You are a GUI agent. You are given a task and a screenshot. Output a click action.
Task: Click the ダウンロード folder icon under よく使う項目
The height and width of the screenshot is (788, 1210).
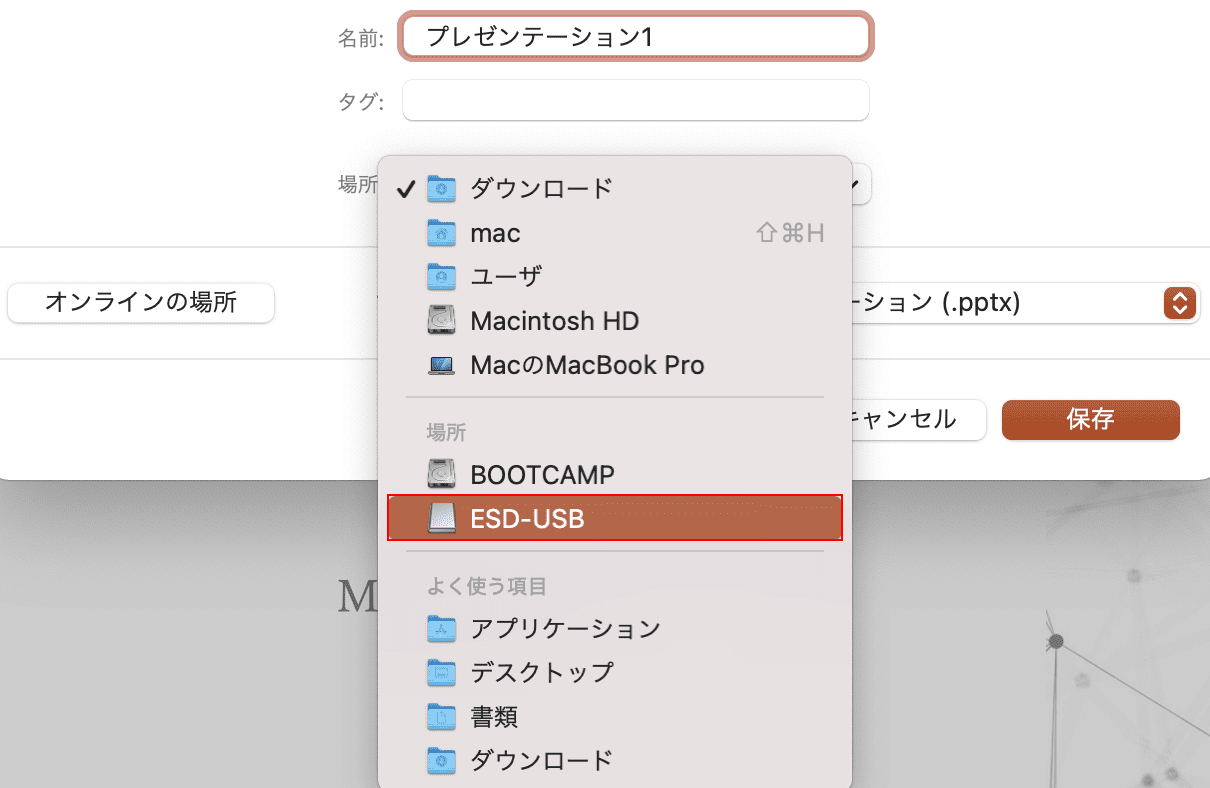pyautogui.click(x=442, y=761)
